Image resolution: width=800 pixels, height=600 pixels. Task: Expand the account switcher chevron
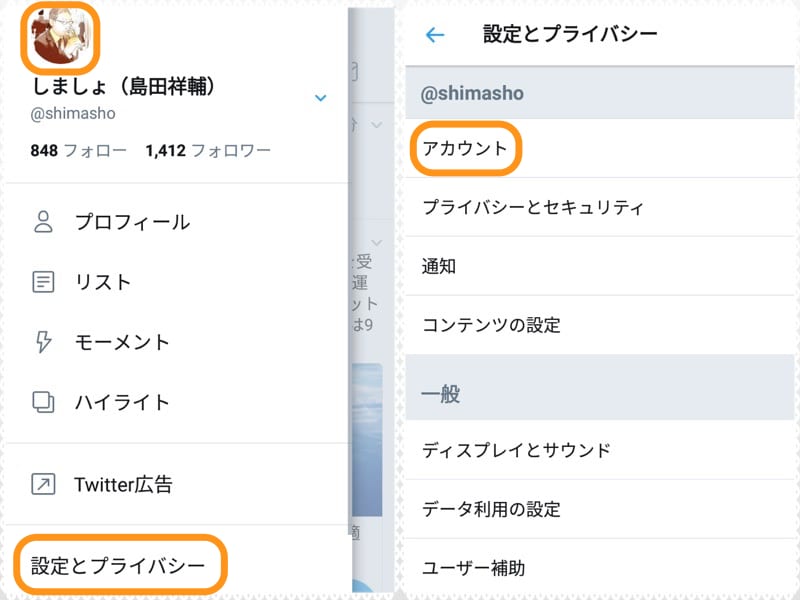tap(321, 98)
